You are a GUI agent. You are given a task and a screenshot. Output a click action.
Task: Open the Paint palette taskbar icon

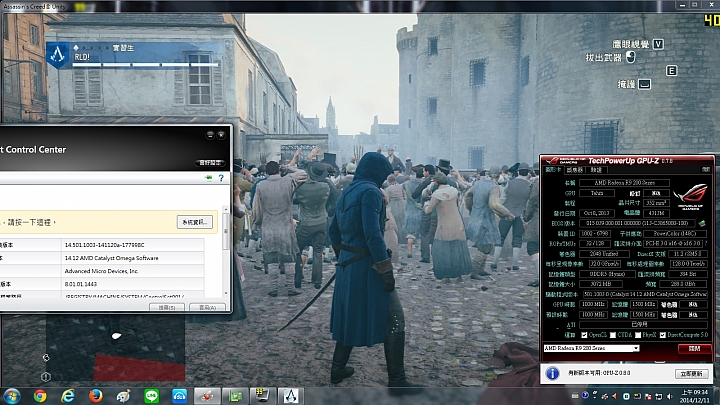click(x=123, y=396)
